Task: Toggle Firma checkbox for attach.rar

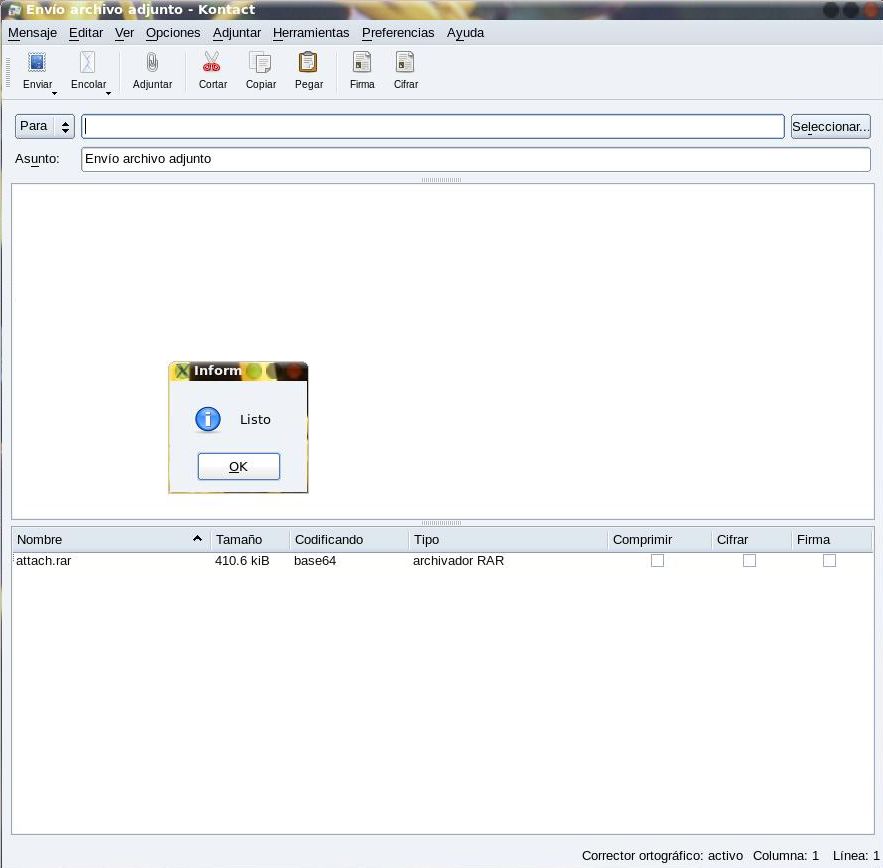Action: point(829,560)
